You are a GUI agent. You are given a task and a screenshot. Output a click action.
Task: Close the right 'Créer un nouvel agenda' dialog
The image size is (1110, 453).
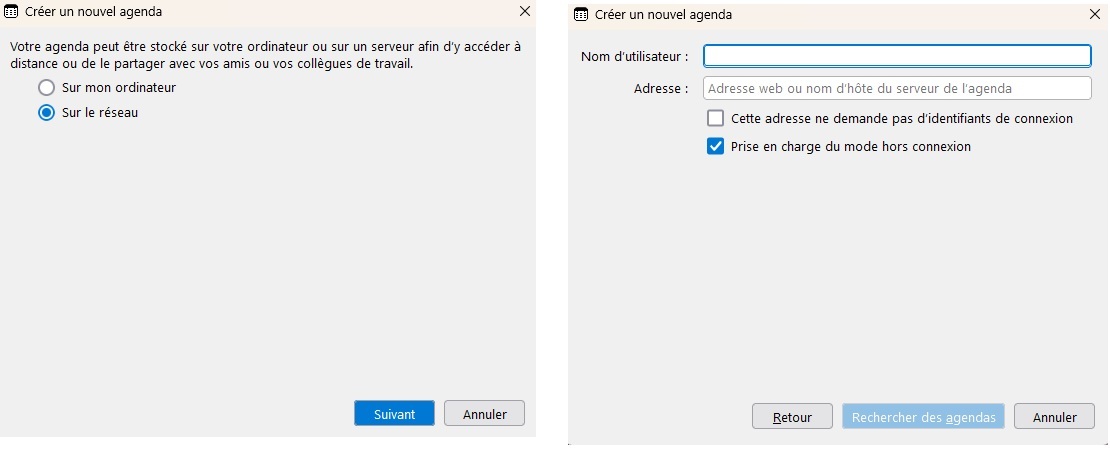click(1093, 15)
